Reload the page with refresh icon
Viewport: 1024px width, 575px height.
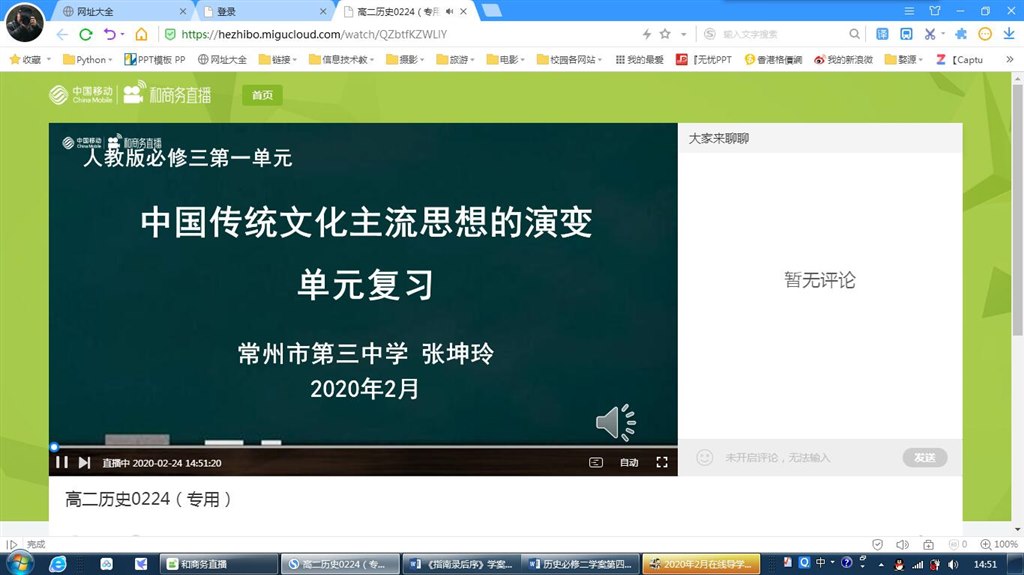click(86, 34)
